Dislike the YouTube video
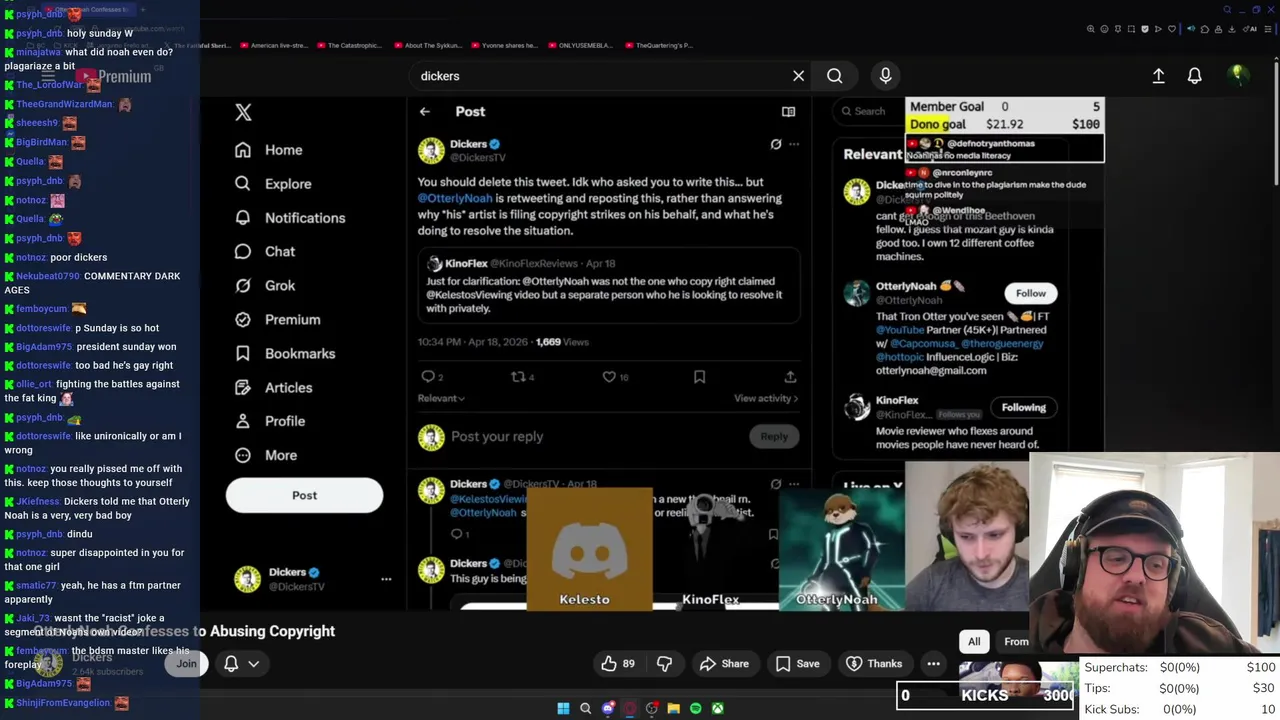The image size is (1280, 720). [x=664, y=664]
